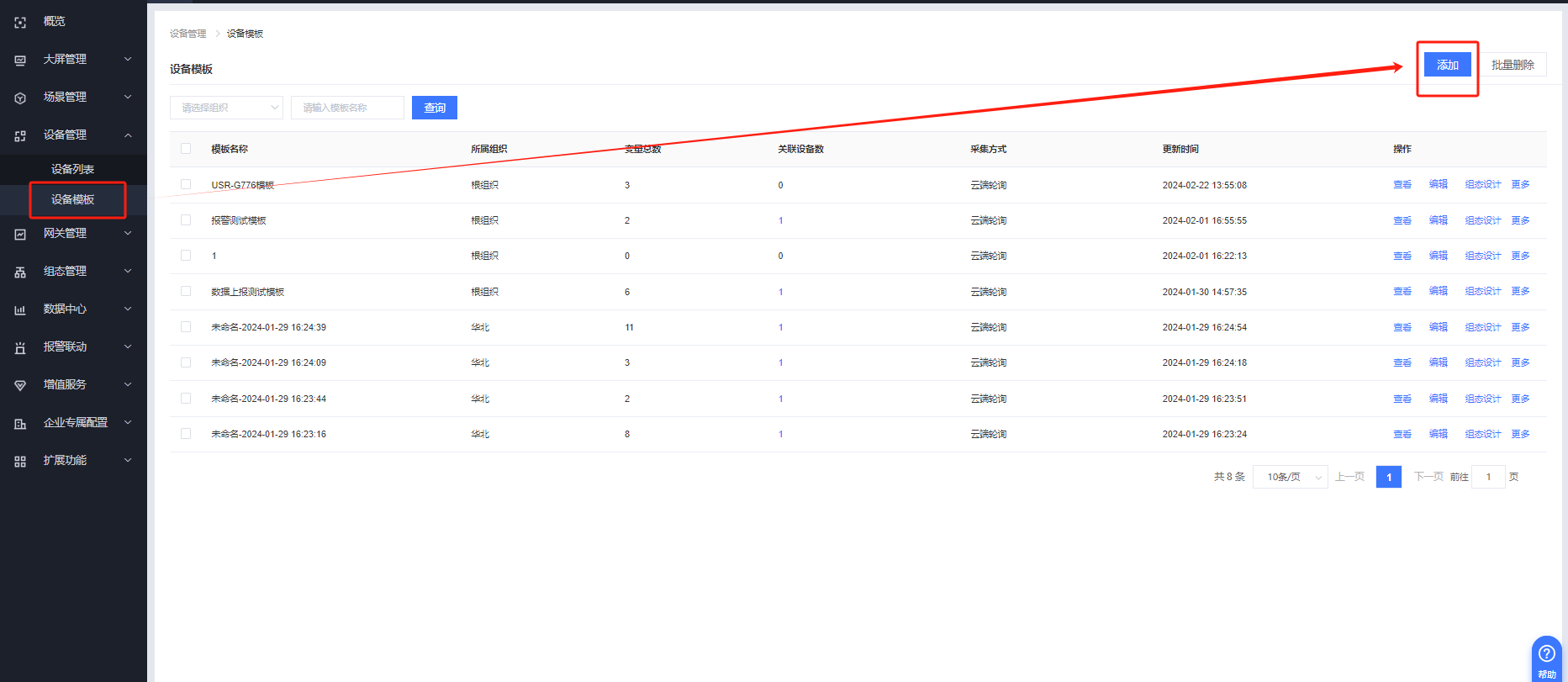Toggle the select-all header checkbox
1568x682 pixels.
coord(186,149)
